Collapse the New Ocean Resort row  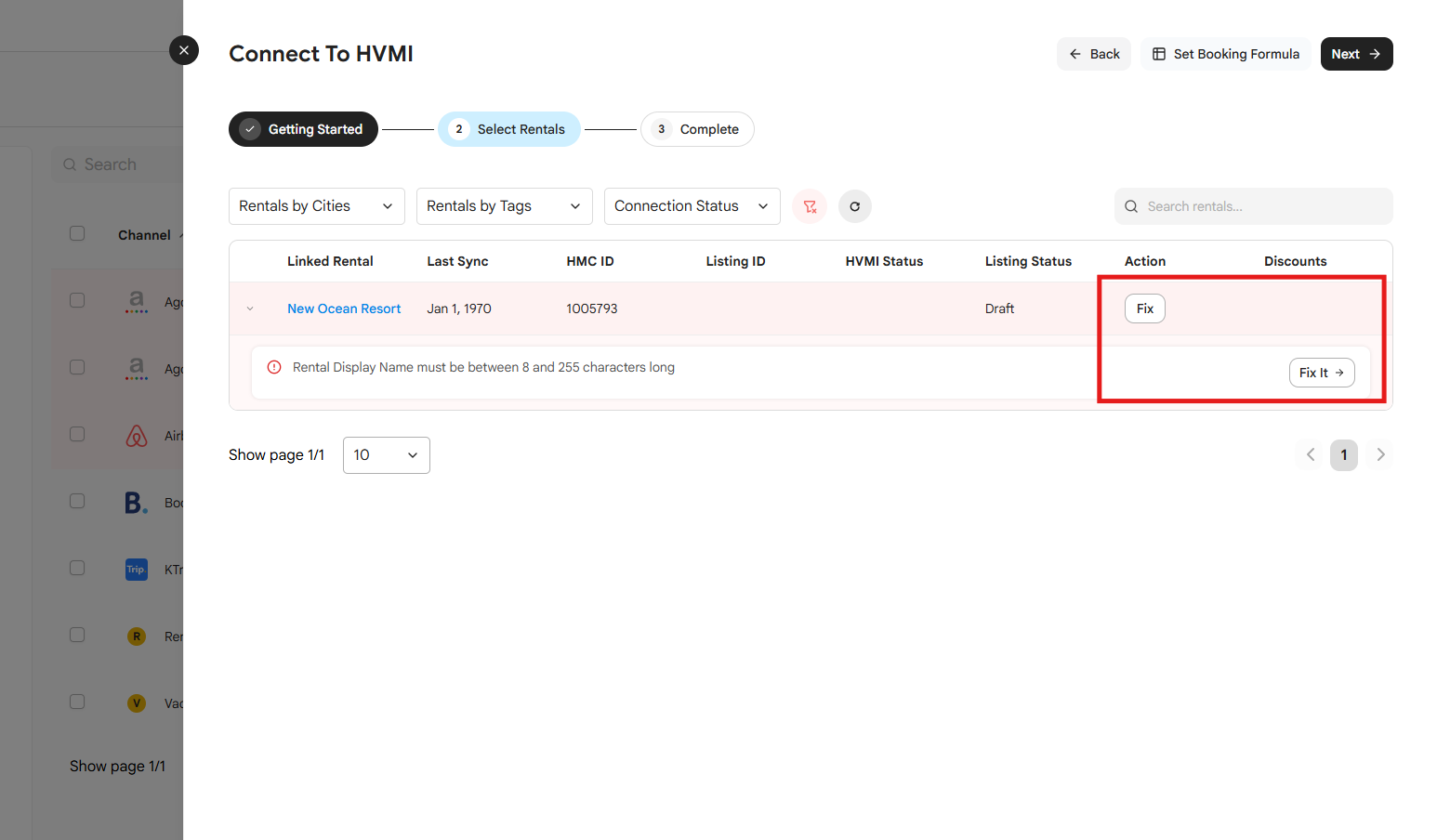pyautogui.click(x=250, y=308)
